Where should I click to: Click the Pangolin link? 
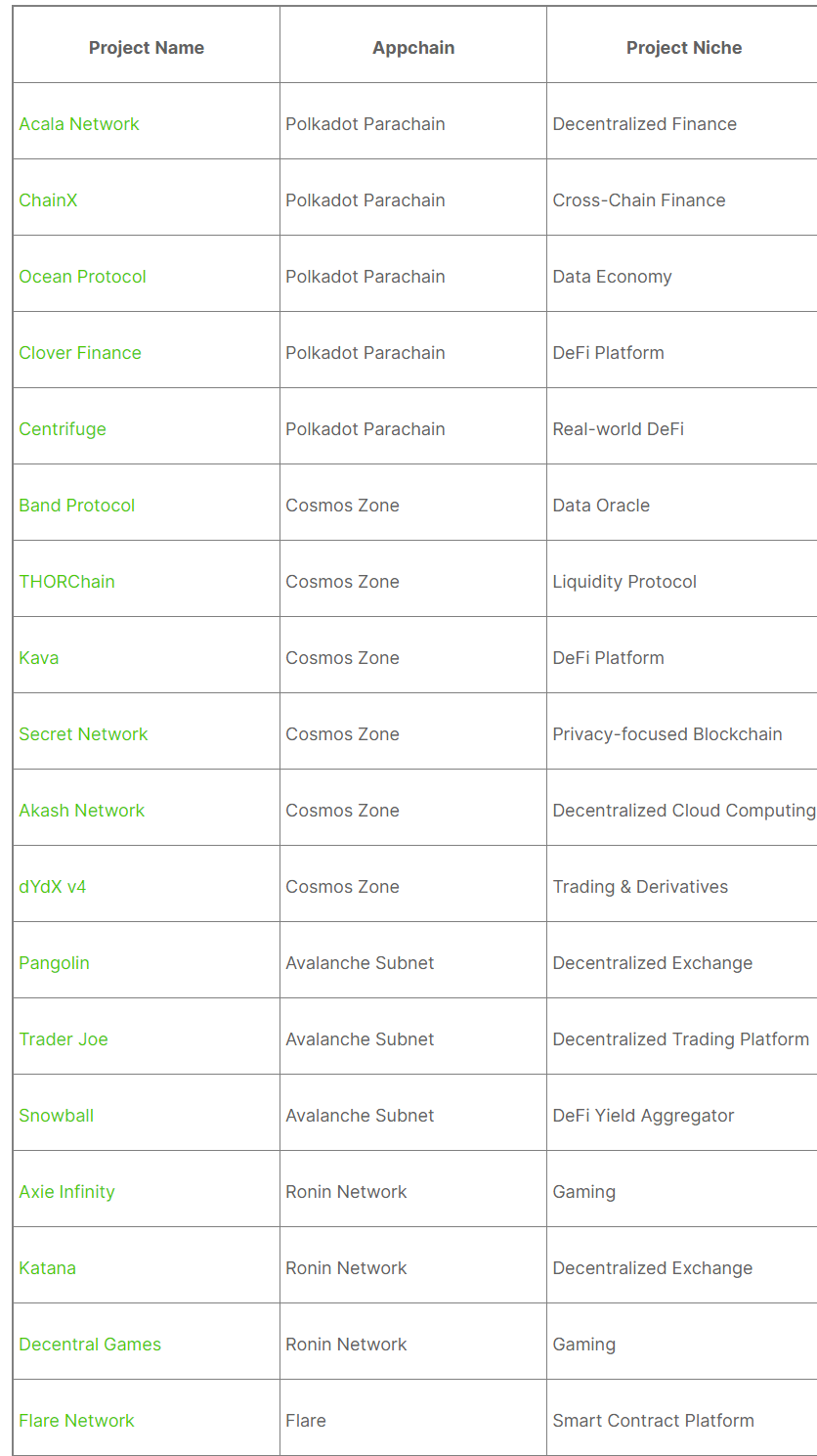coord(54,963)
